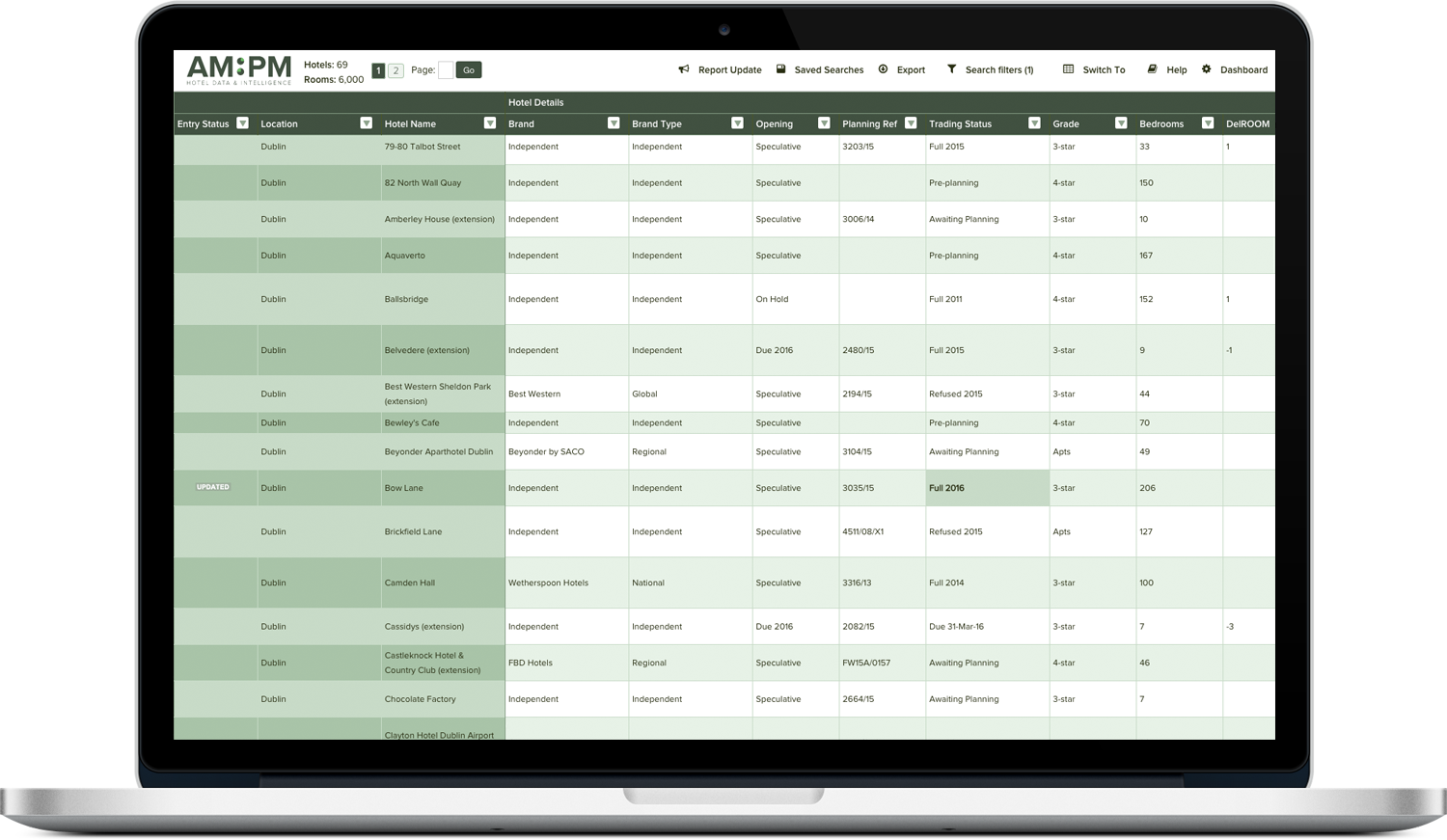Open the Entry Status column filter
1447x840 pixels.
click(243, 123)
